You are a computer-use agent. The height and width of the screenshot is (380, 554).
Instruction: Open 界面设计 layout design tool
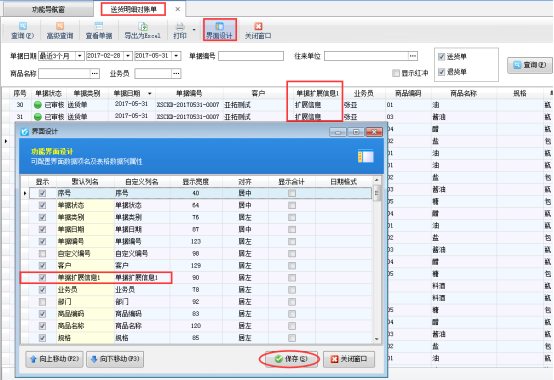click(x=219, y=30)
